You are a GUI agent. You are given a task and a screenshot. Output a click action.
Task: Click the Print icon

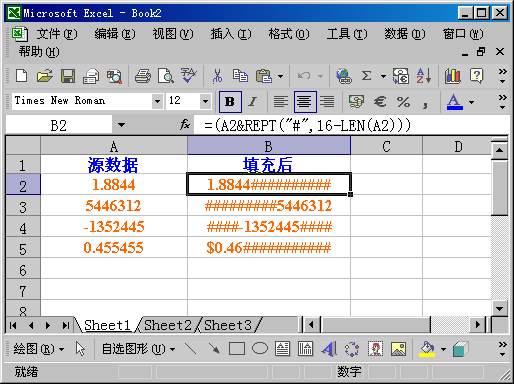click(x=143, y=76)
